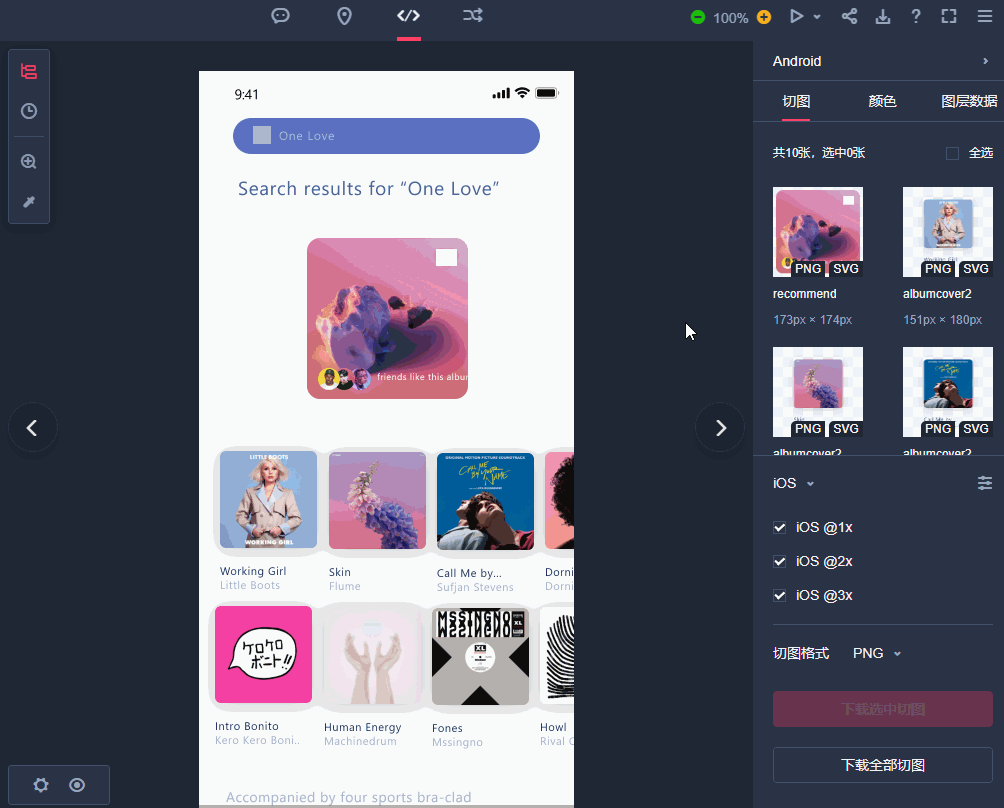Go to previous screen with left arrow
Screen dimensions: 1004x808
click(32, 428)
